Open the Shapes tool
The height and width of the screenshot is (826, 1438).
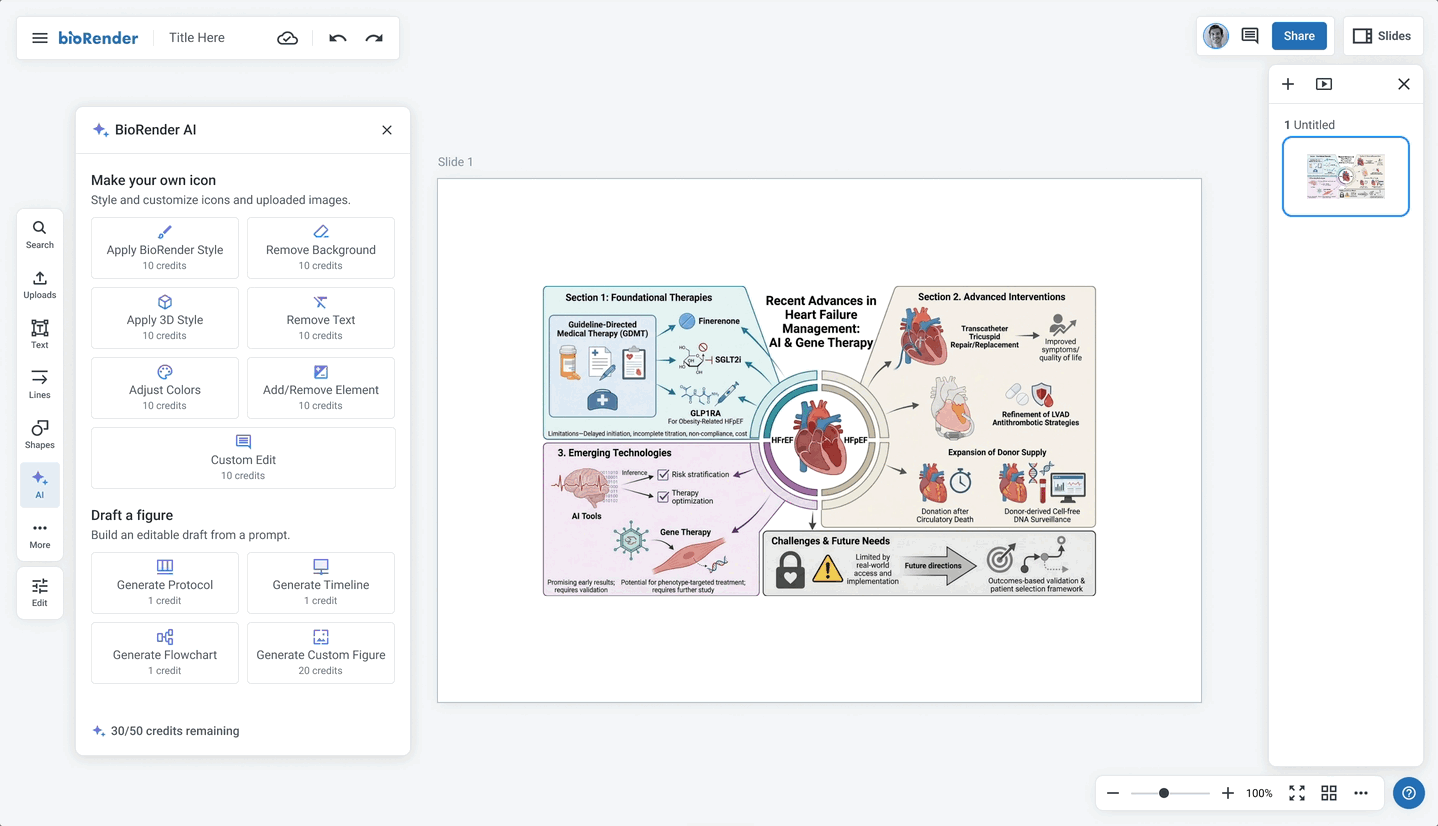[x=40, y=434]
